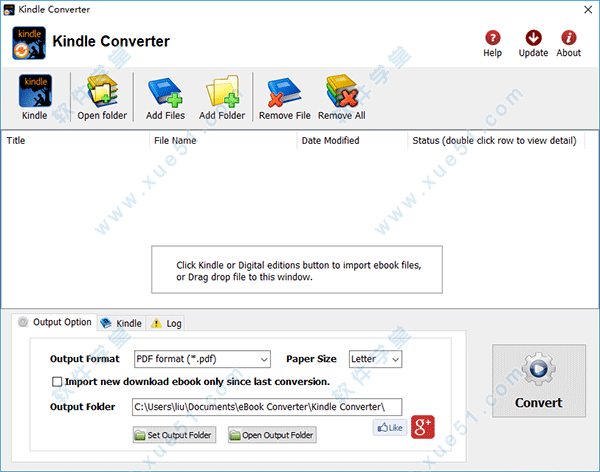Import books with the Kindle toolbar icon
The width and height of the screenshot is (600, 472).
[35, 97]
